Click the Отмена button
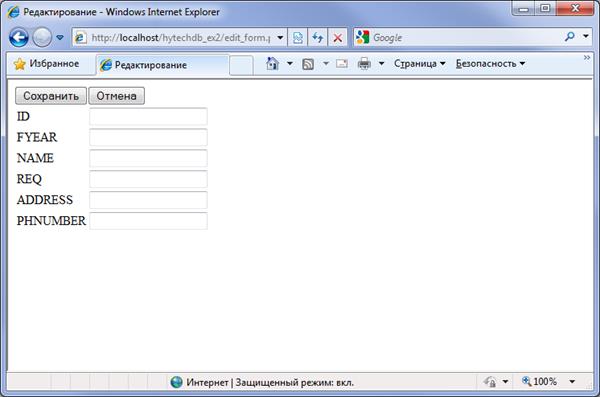The width and height of the screenshot is (600, 397). point(117,96)
